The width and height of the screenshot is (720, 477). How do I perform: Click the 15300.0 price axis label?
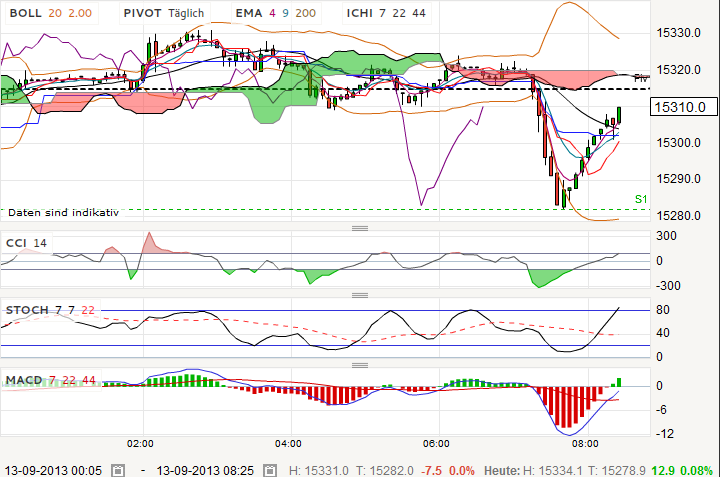coord(679,143)
